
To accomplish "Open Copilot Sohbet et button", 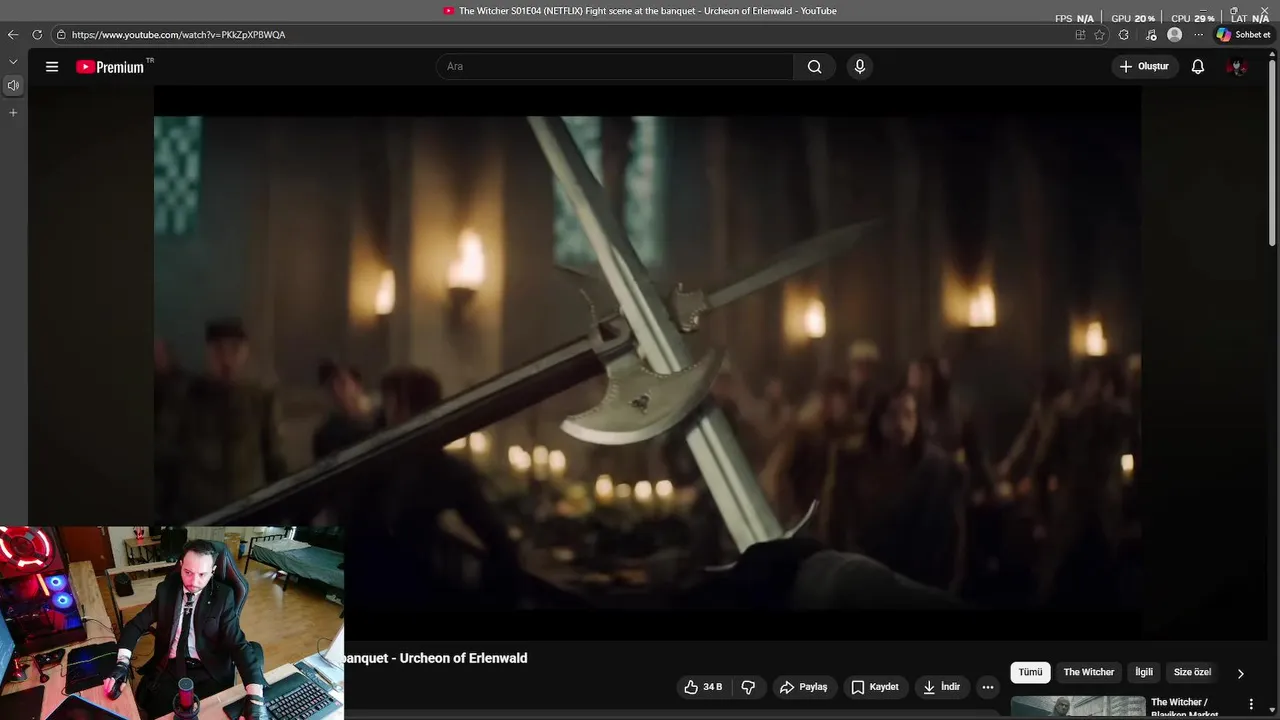I will (1243, 35).
